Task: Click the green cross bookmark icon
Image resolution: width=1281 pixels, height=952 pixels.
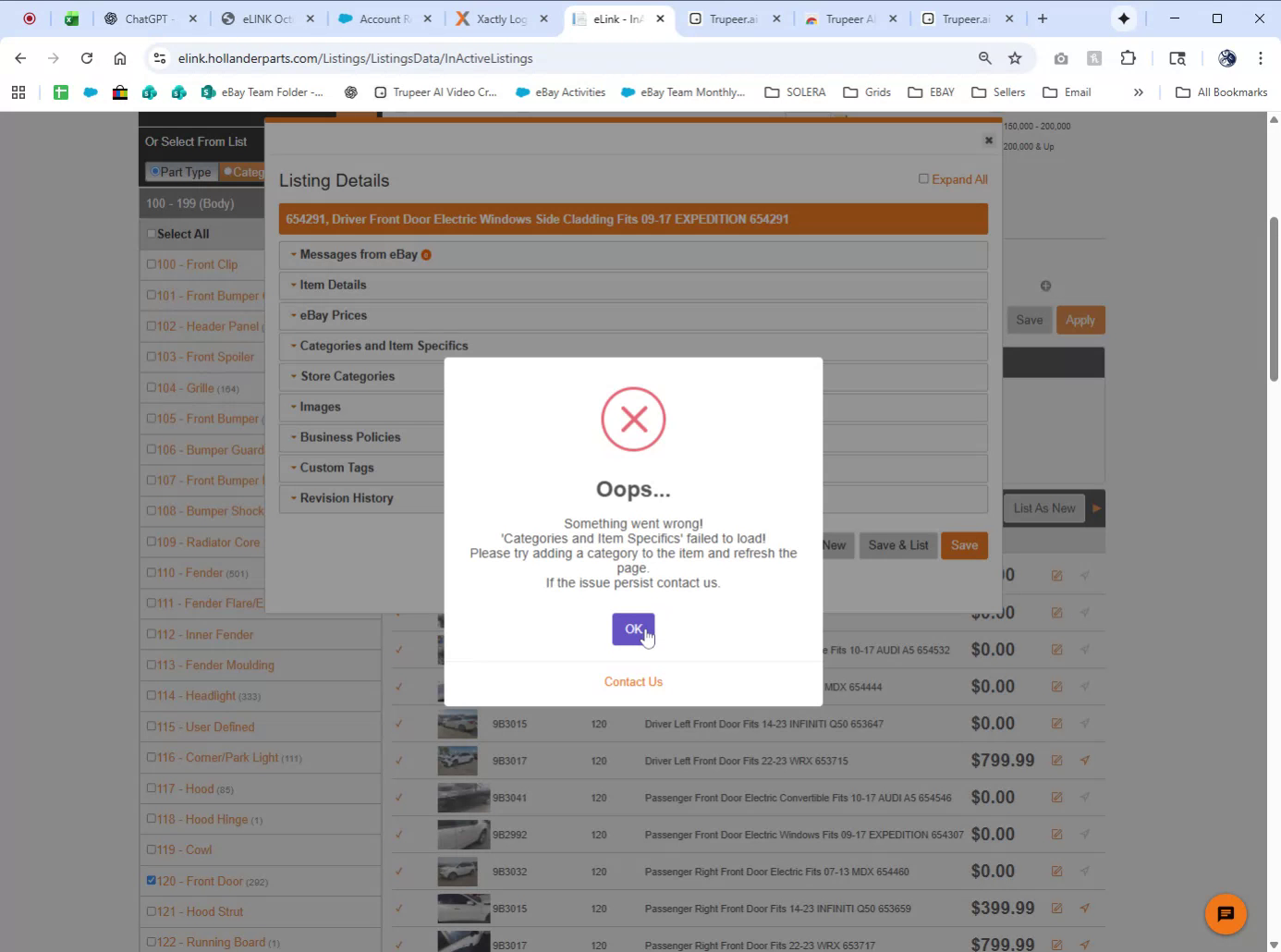Action: click(x=61, y=92)
